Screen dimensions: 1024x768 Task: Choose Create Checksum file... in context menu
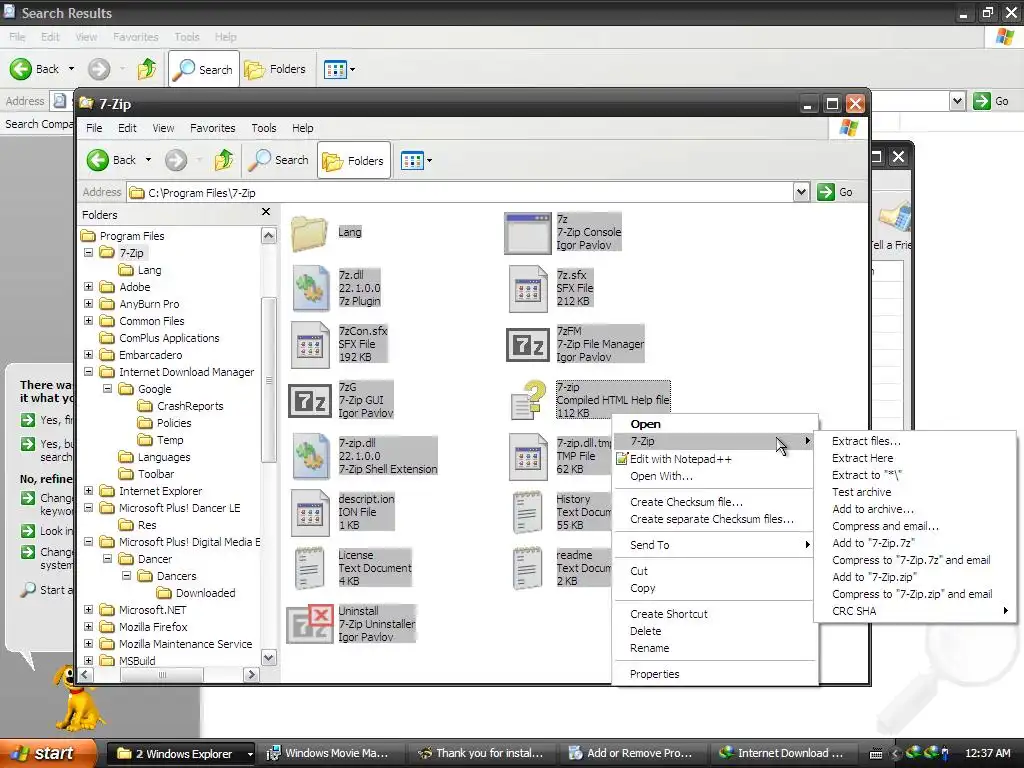[x=714, y=502]
